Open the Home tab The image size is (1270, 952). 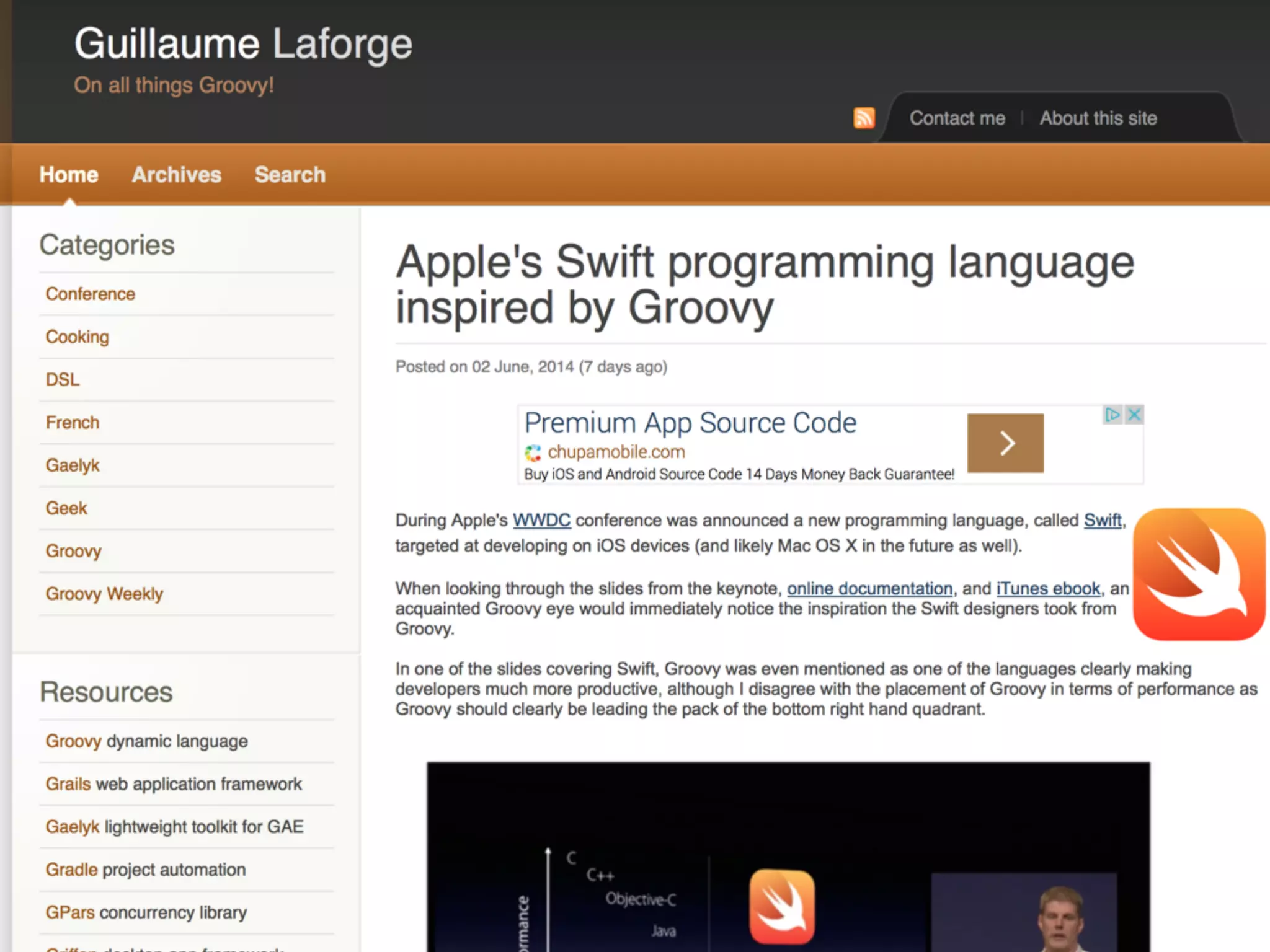69,175
